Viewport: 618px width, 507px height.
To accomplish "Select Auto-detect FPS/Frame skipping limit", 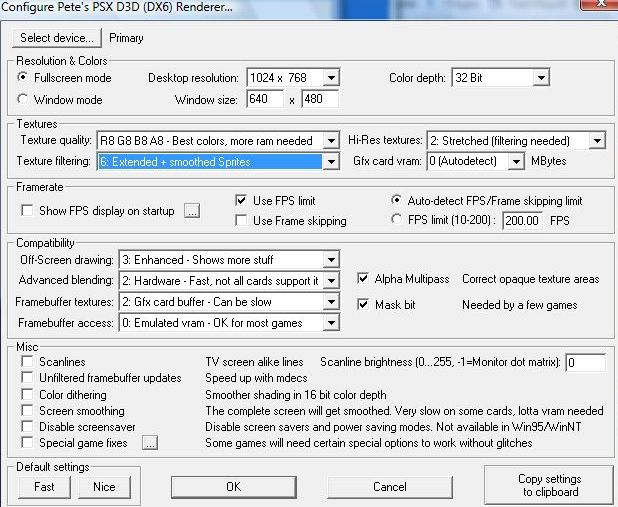I will point(396,200).
